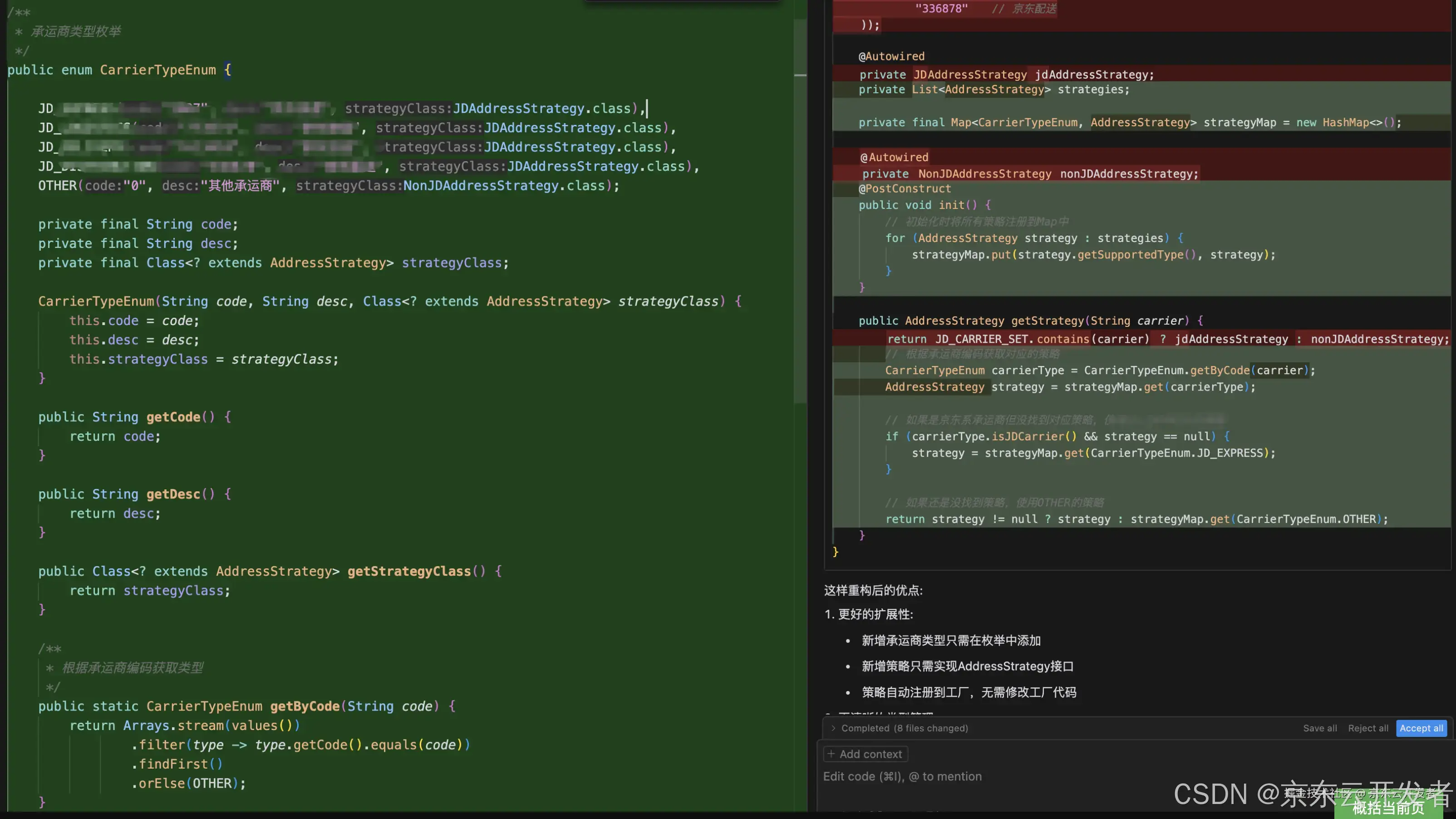Click the Save all option
Screen dimensions: 1456x819
[1320, 727]
